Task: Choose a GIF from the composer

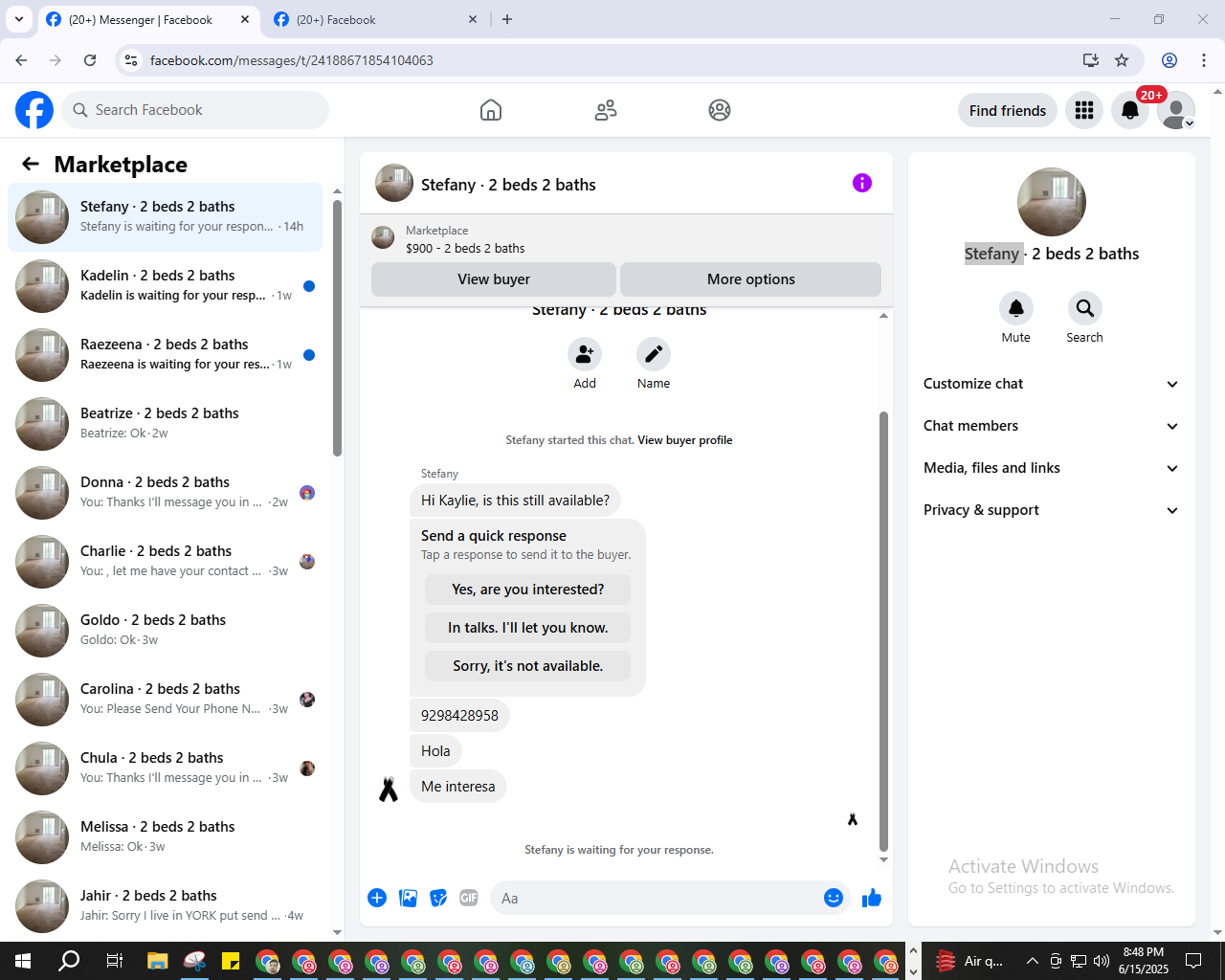Action: click(469, 898)
